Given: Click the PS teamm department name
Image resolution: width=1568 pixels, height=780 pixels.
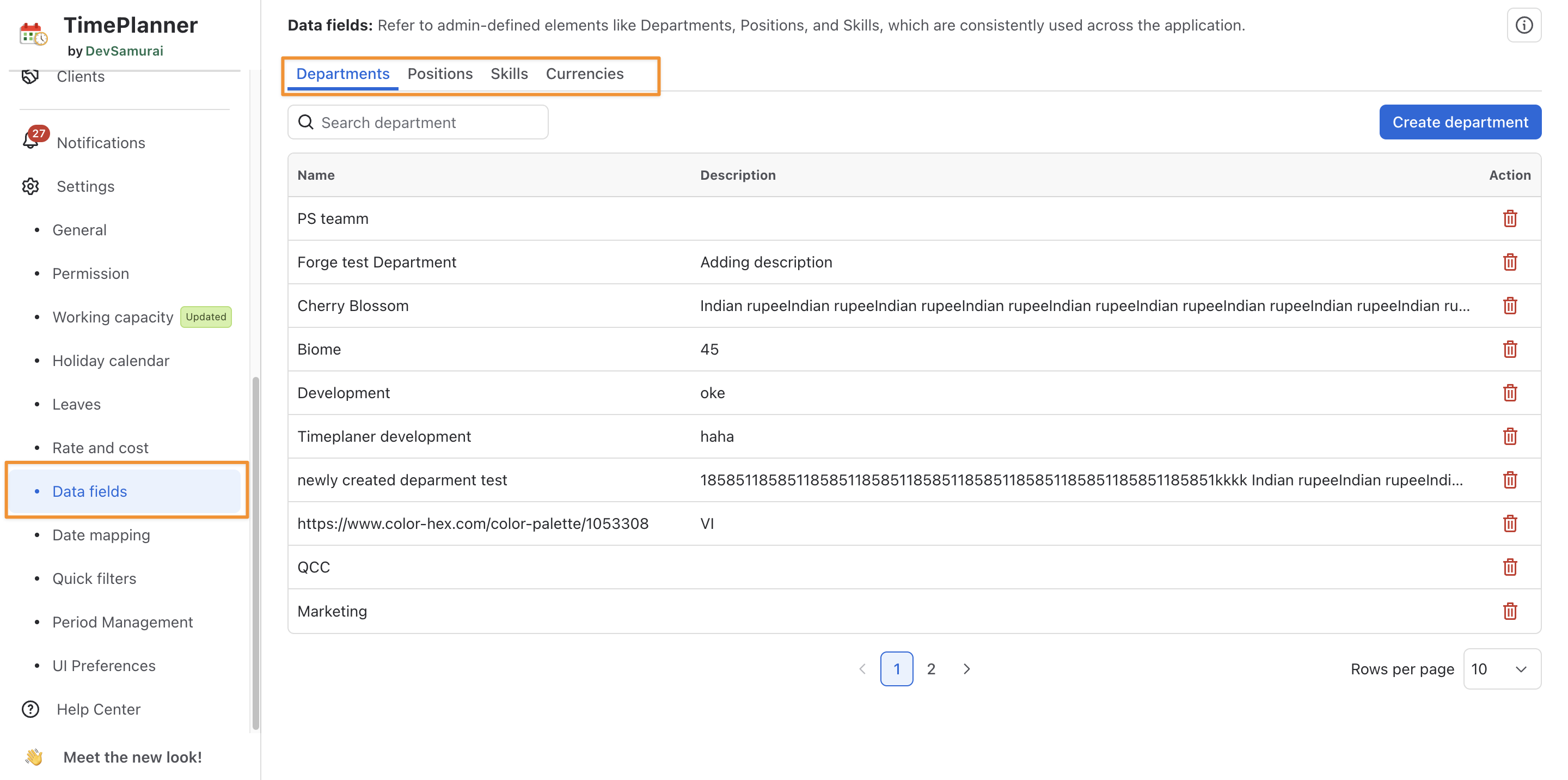Looking at the screenshot, I should pos(333,218).
